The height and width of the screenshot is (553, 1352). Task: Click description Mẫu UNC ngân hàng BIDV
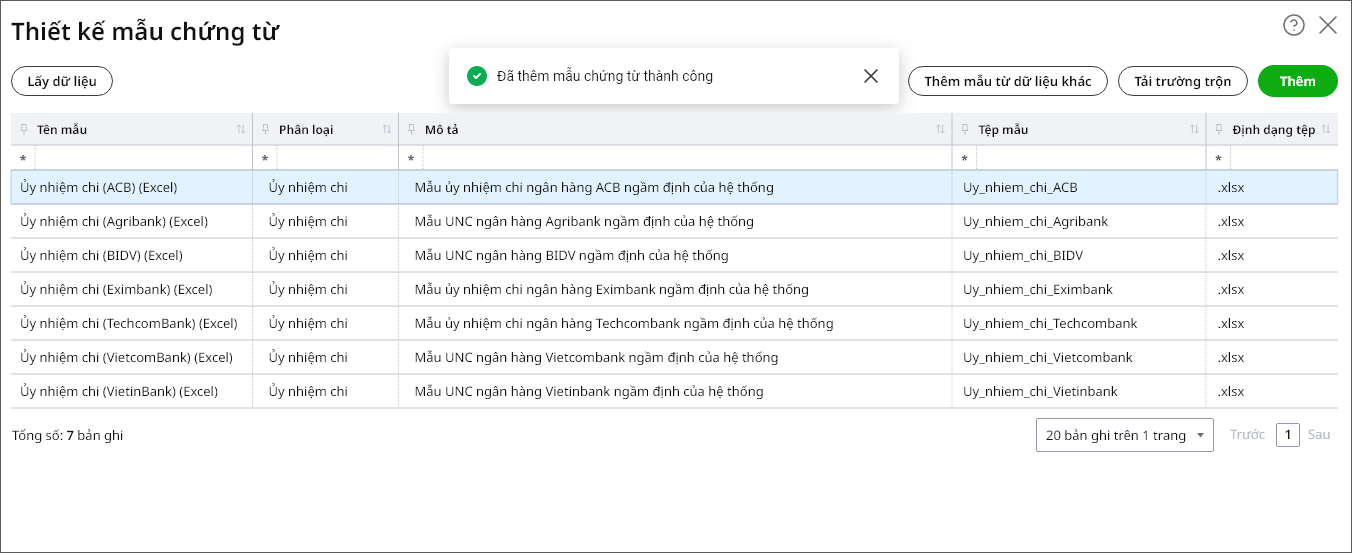571,255
